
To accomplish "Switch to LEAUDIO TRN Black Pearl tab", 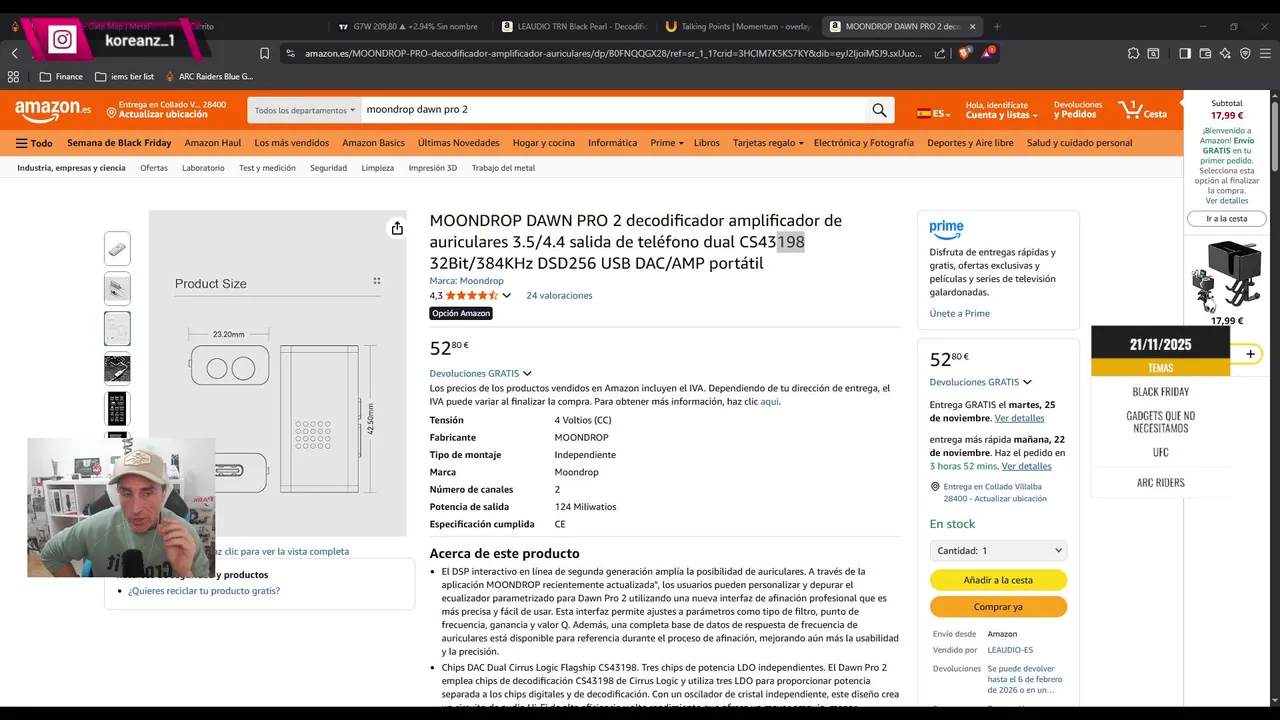I will click(x=574, y=26).
